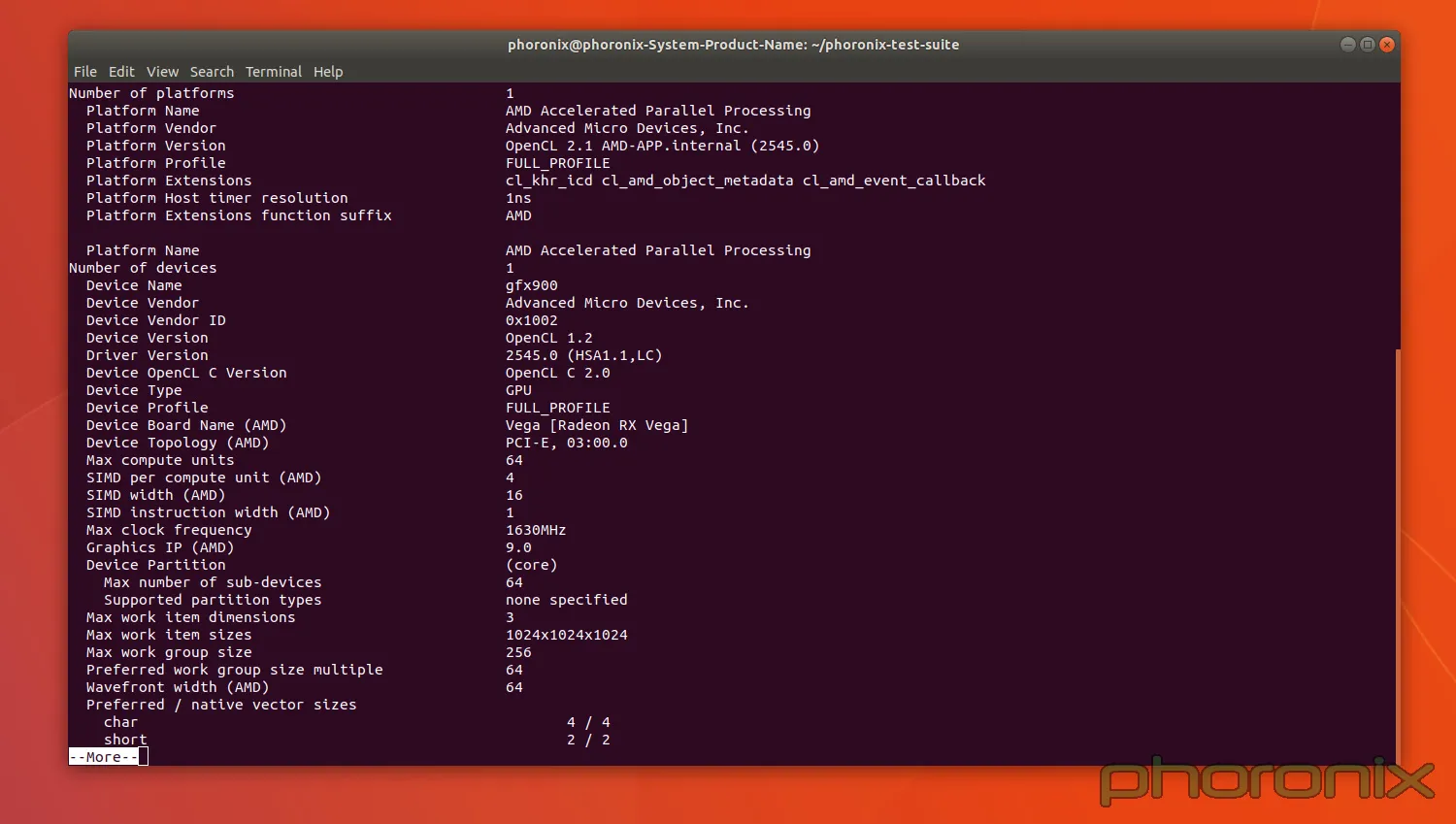This screenshot has height=824, width=1456.
Task: Maximize the terminal window
Action: tap(1368, 45)
